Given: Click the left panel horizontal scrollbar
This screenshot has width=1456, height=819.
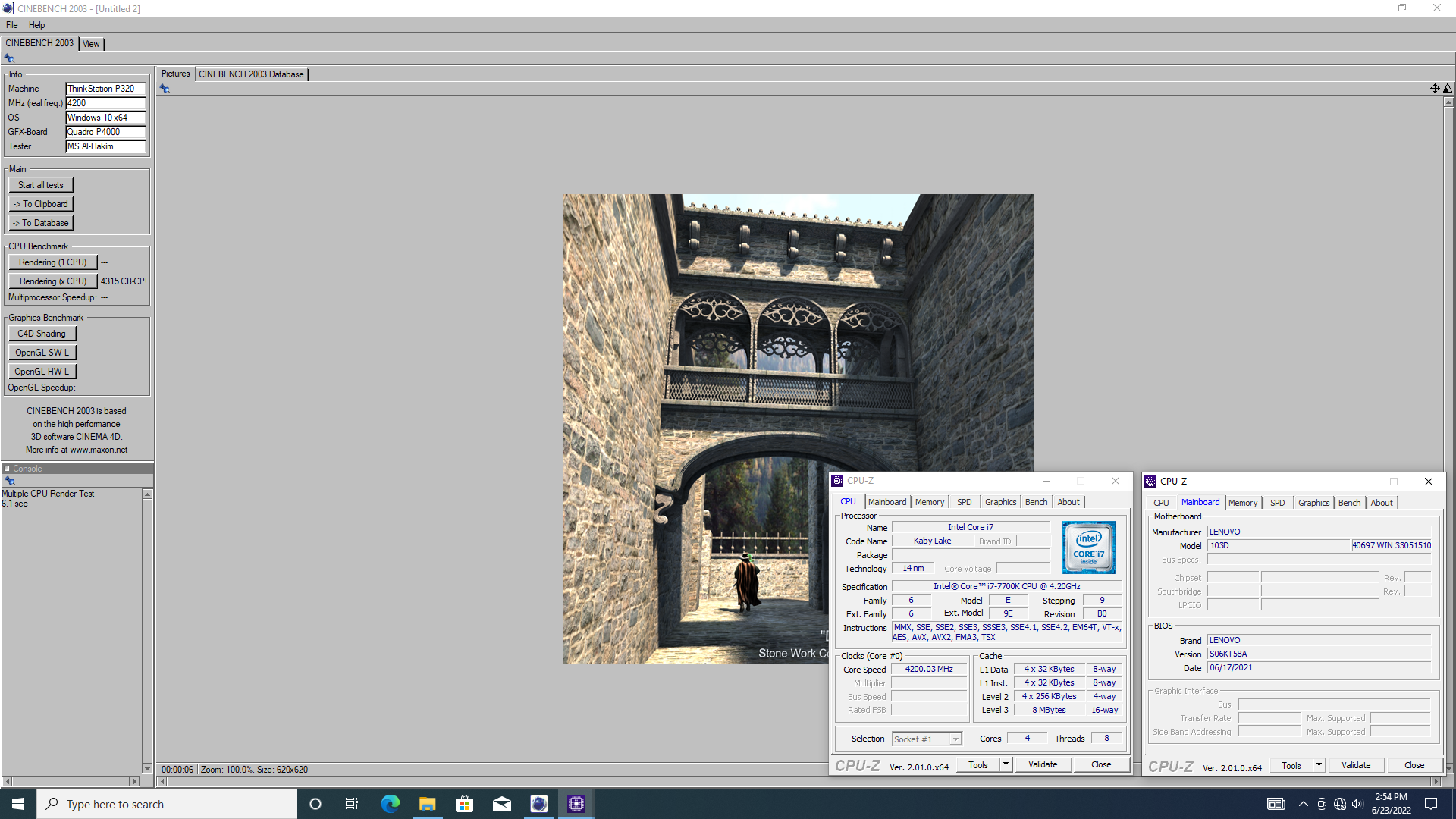Looking at the screenshot, I should point(71,781).
